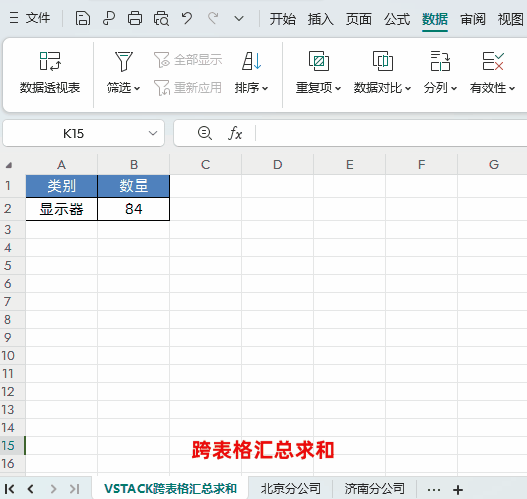The image size is (527, 499).
Task: Click the 数据对比 icon
Action: (383, 61)
